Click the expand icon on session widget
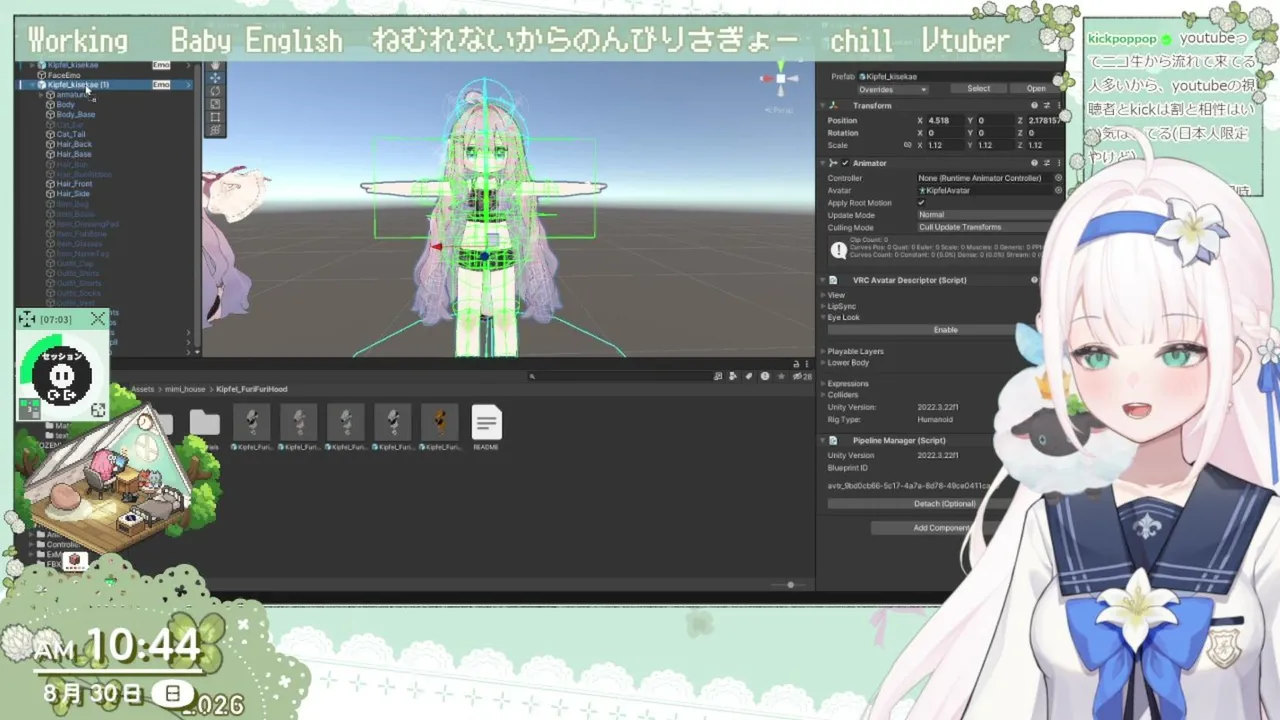This screenshot has height=720, width=1280. tap(98, 410)
